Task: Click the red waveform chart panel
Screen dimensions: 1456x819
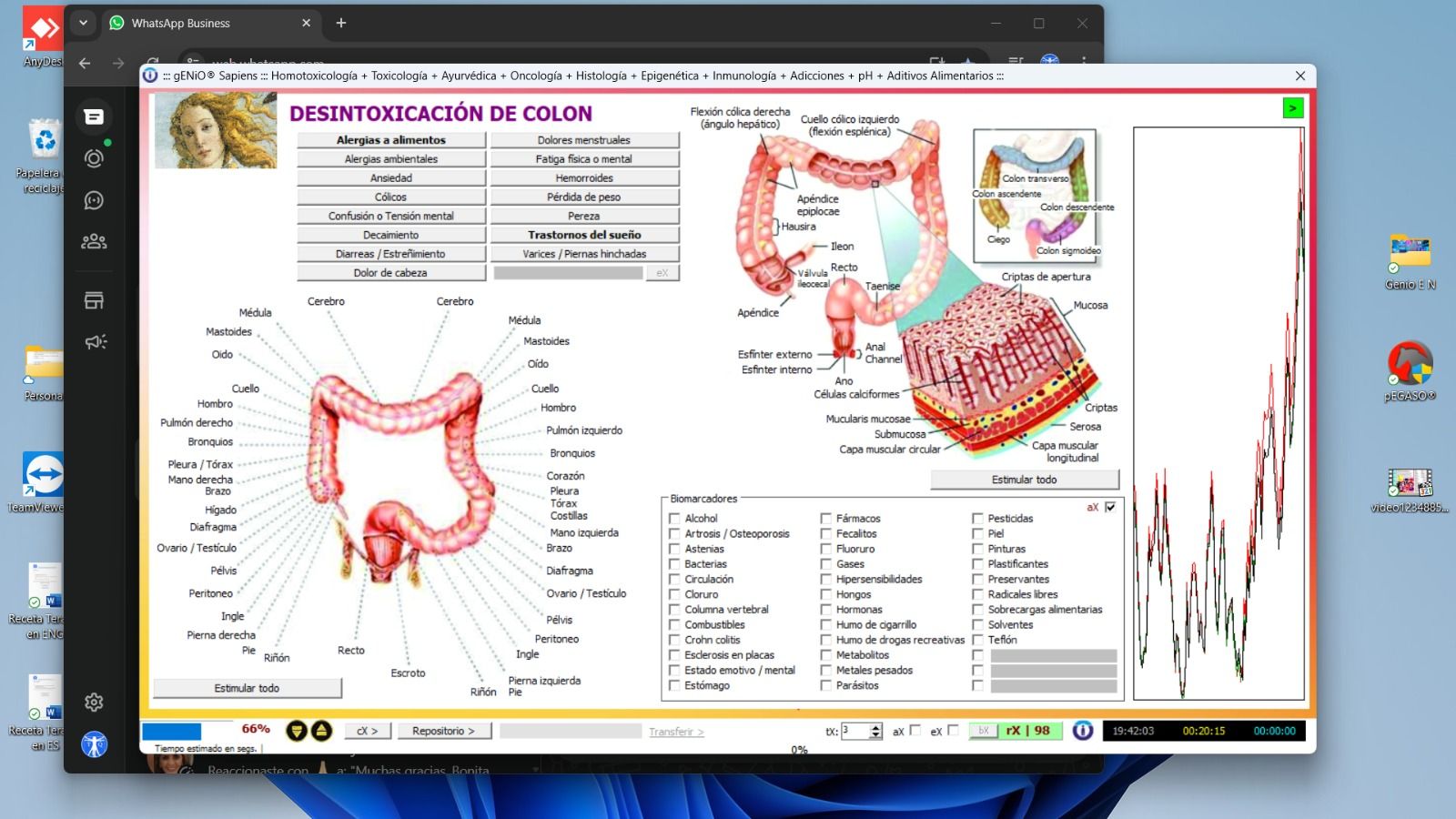Action: coord(1218,414)
